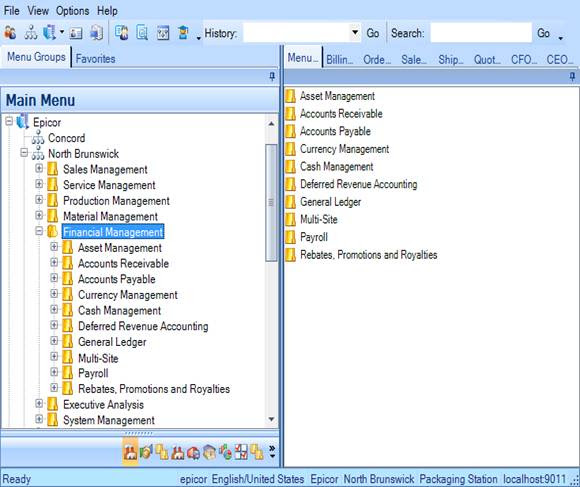Viewport: 580px width, 487px height.
Task: Collapse Financial Management tree node
Action: 39,231
